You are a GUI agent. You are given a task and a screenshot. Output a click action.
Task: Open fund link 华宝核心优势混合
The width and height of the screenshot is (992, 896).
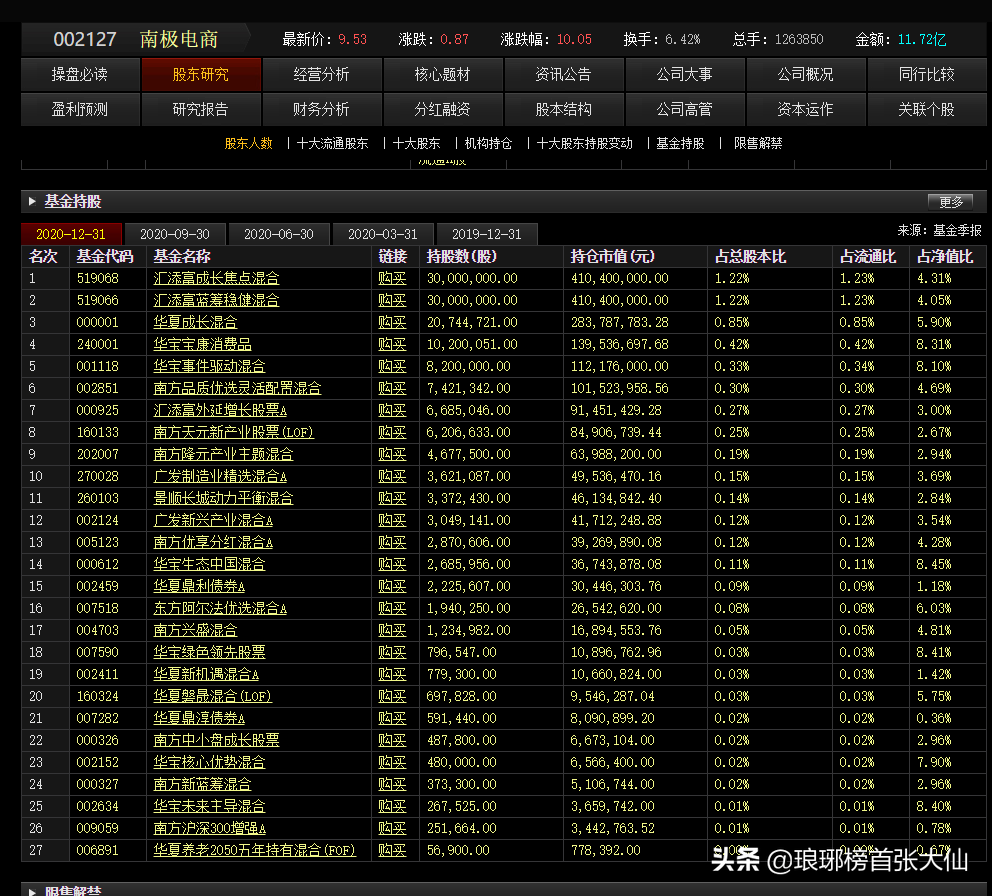[209, 762]
